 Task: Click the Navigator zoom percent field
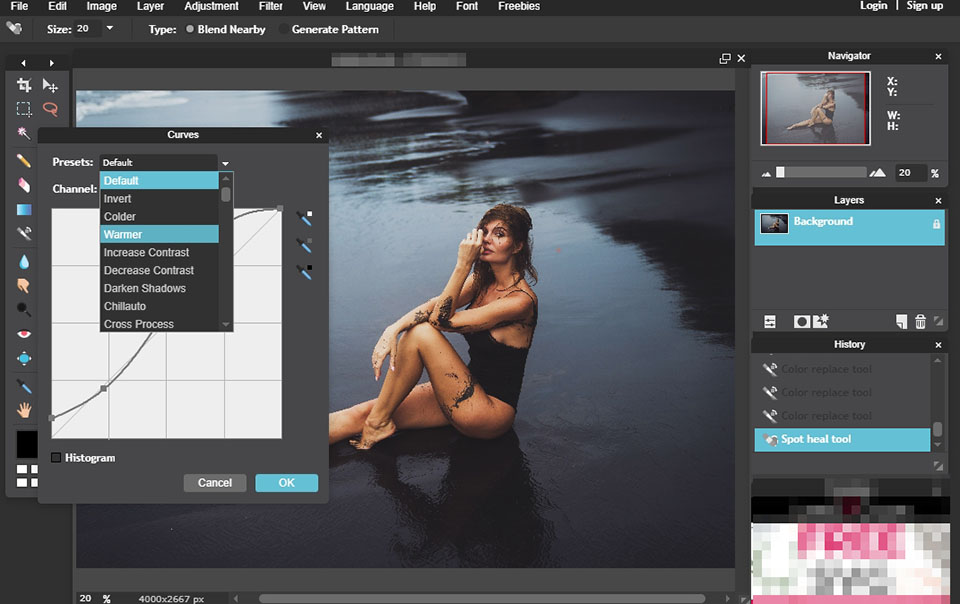point(910,173)
